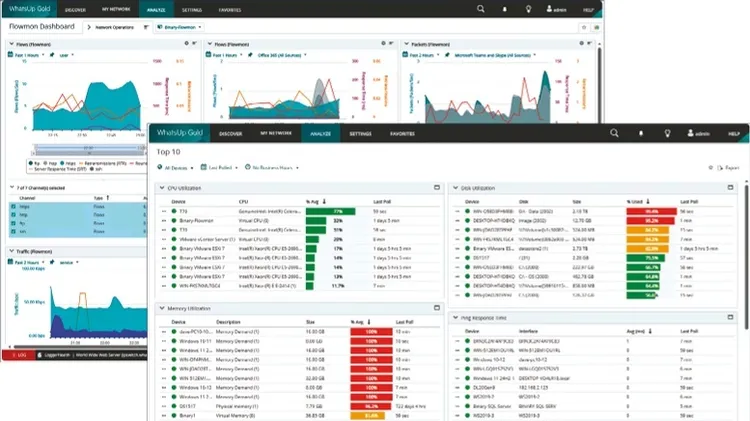Collapse the Traffic (Flowmon) panel
This screenshot has width=750, height=421.
pos(11,251)
